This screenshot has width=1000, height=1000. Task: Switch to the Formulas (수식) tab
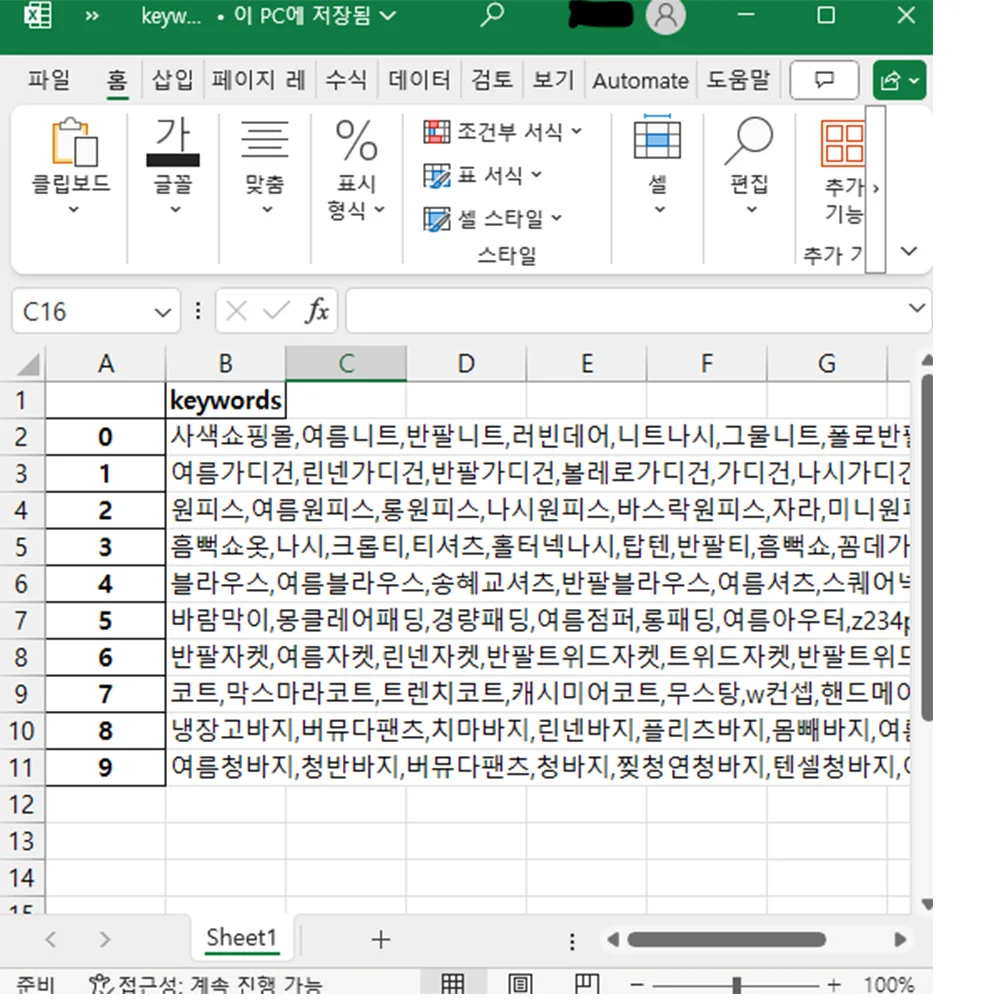(x=346, y=80)
